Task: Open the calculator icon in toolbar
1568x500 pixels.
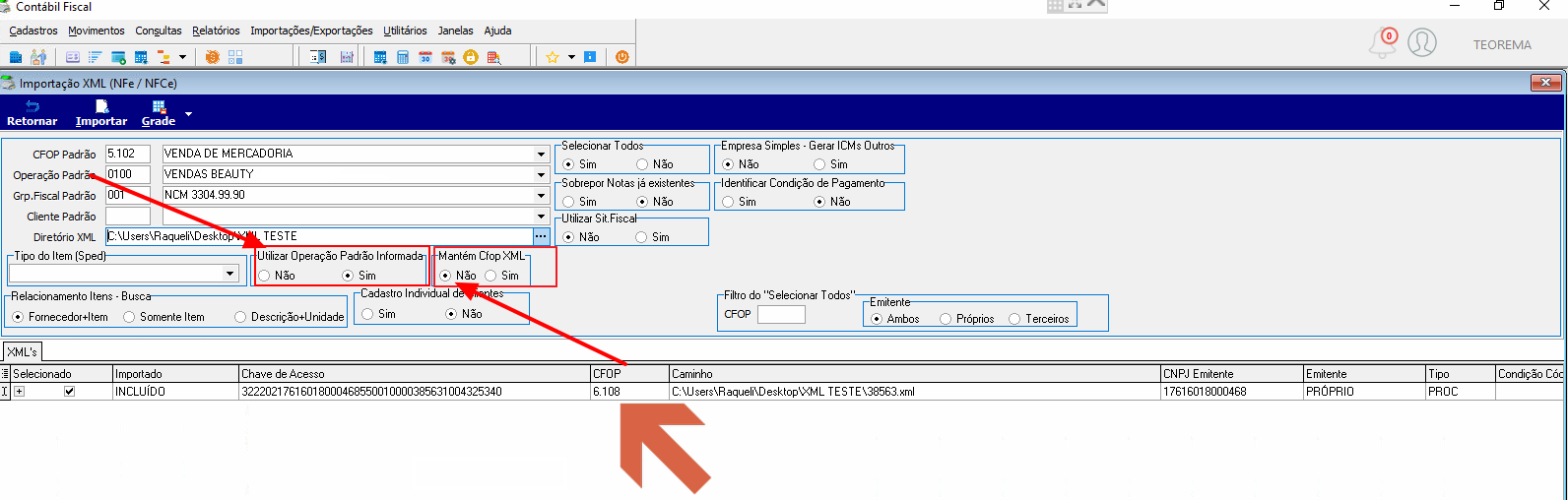Action: pyautogui.click(x=403, y=57)
